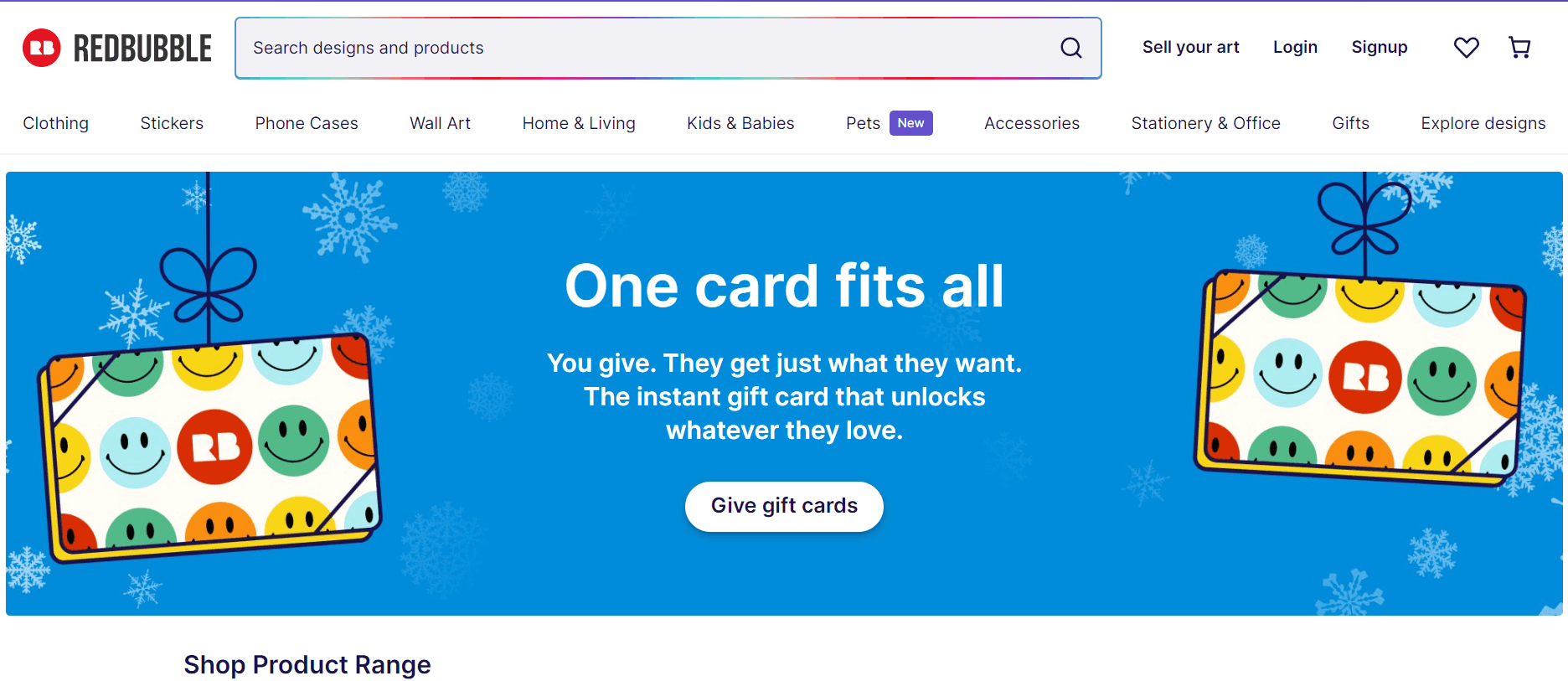Image resolution: width=1568 pixels, height=681 pixels.
Task: Click the Signup link
Action: tap(1379, 48)
